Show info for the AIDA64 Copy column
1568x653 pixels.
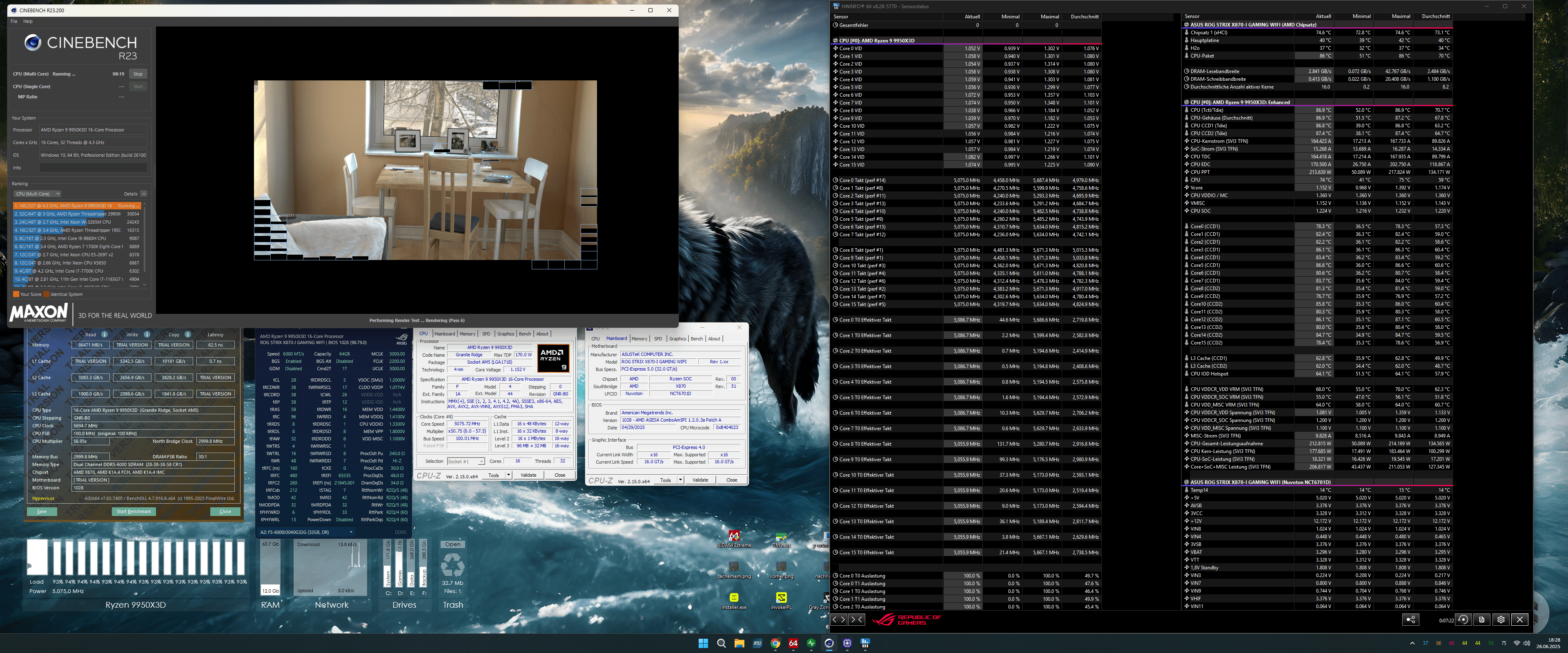pyautogui.click(x=187, y=334)
